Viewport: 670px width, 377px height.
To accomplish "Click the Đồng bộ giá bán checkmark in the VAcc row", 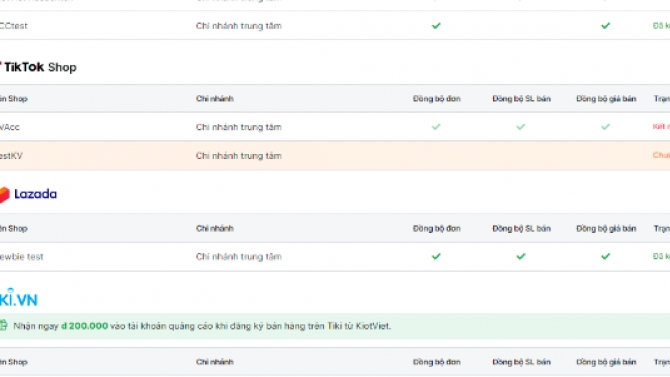I will click(x=605, y=127).
